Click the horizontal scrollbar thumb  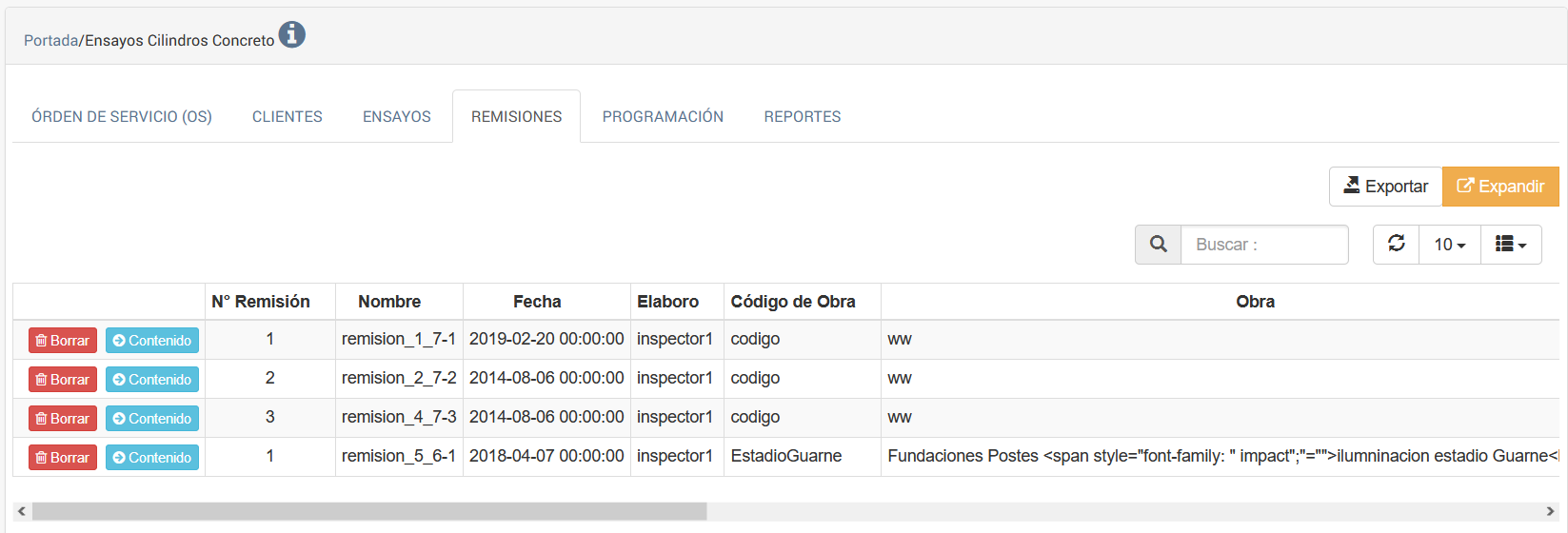(369, 511)
